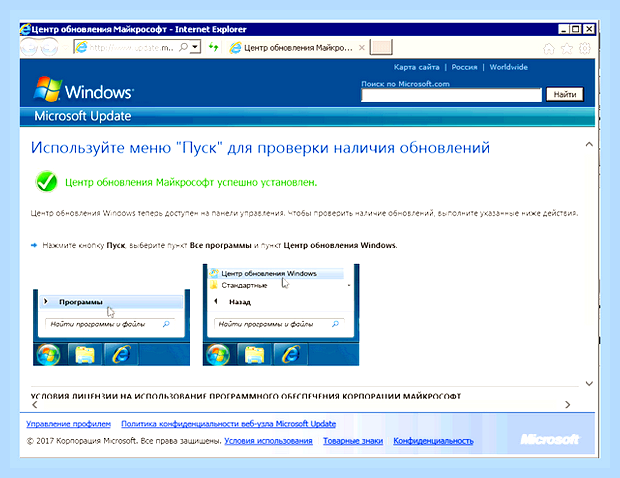Image resolution: width=620 pixels, height=478 pixels.
Task: Open the 'Управление профилем' link
Action: (x=68, y=424)
